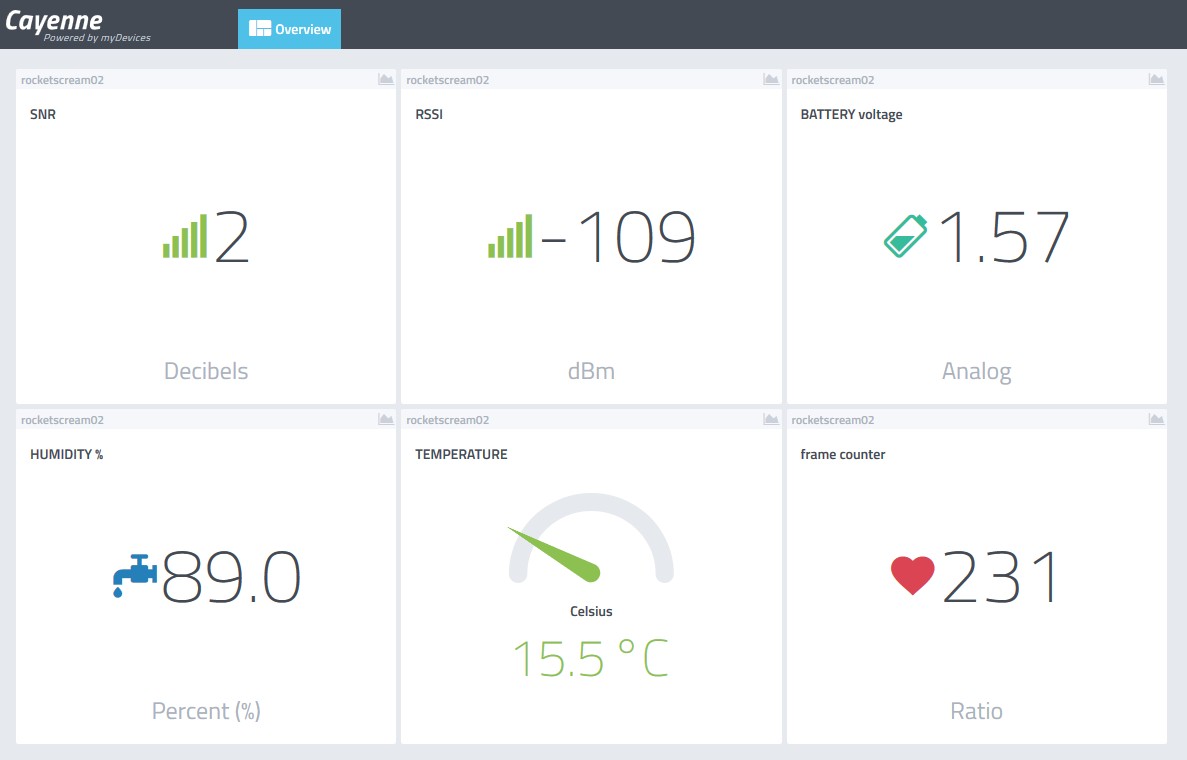Open chart icon on BATTERY voltage widget
This screenshot has height=760, width=1187.
point(1156,79)
